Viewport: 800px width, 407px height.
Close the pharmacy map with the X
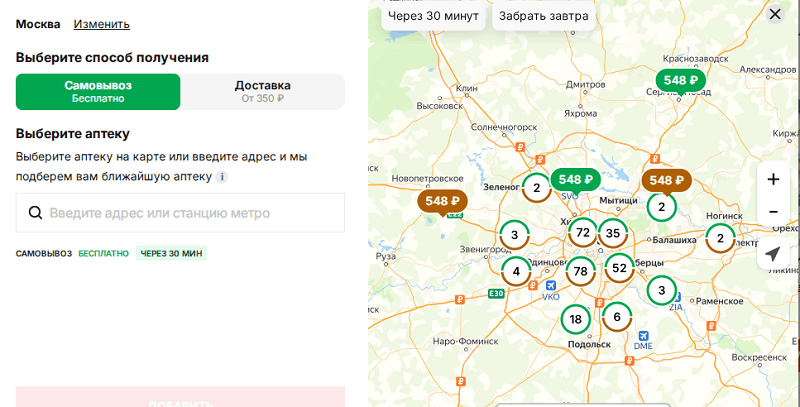(775, 14)
